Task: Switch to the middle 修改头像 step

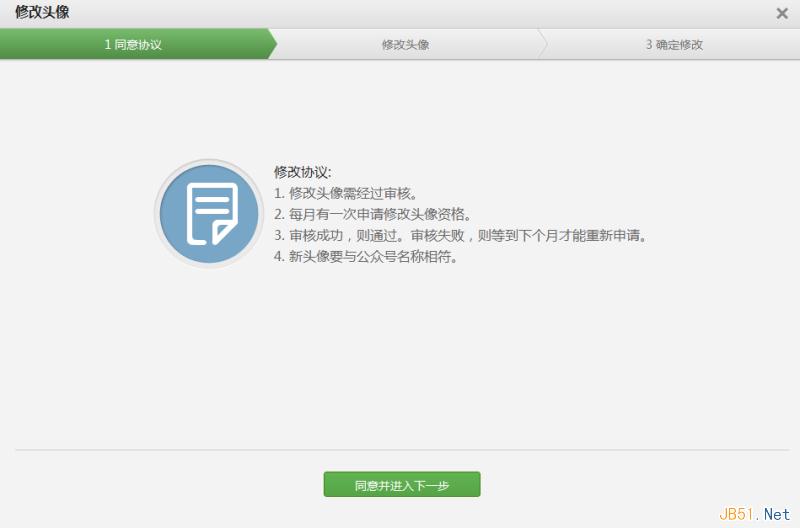Action: click(x=405, y=45)
